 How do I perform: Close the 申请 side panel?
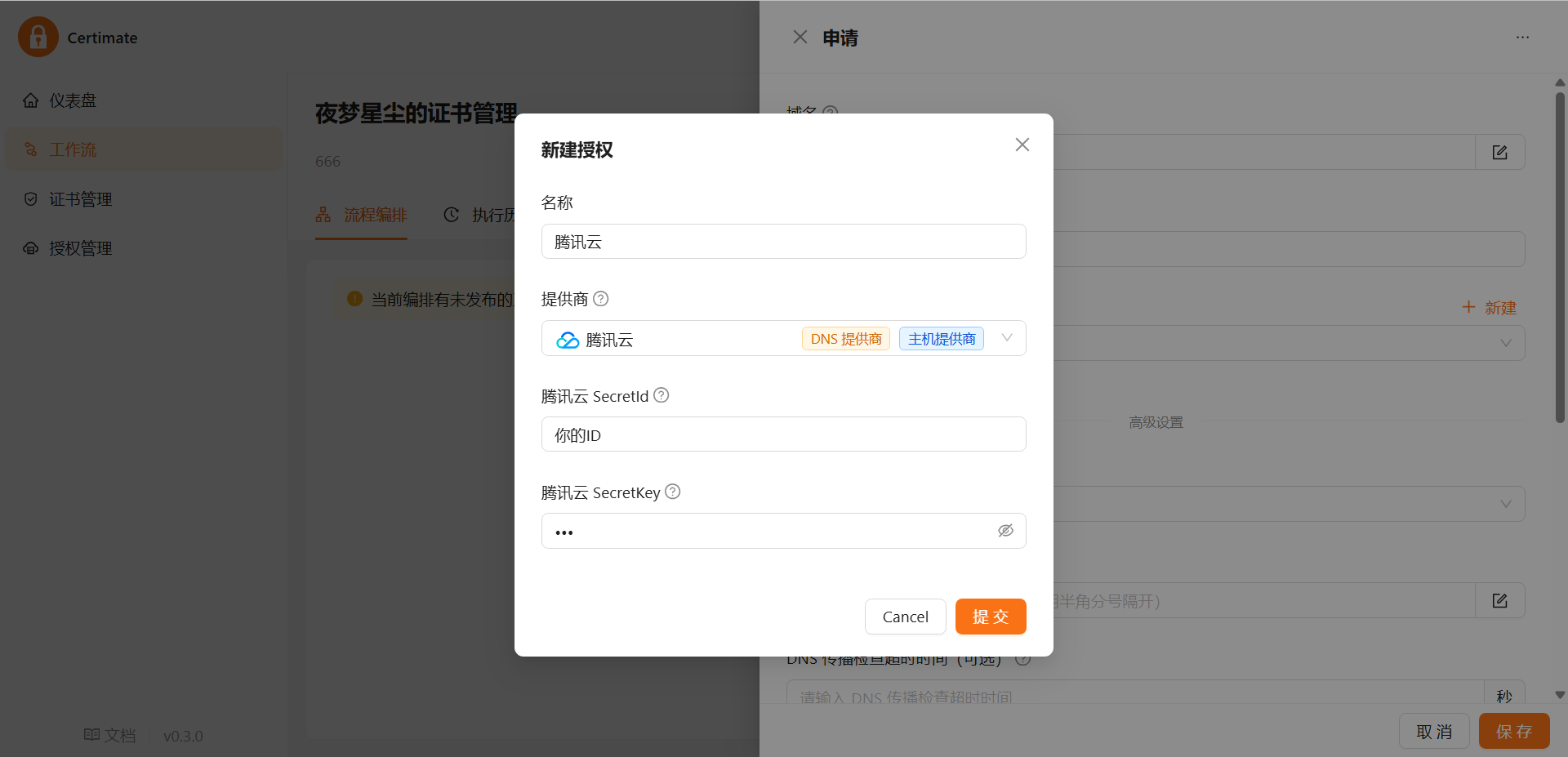tap(800, 38)
